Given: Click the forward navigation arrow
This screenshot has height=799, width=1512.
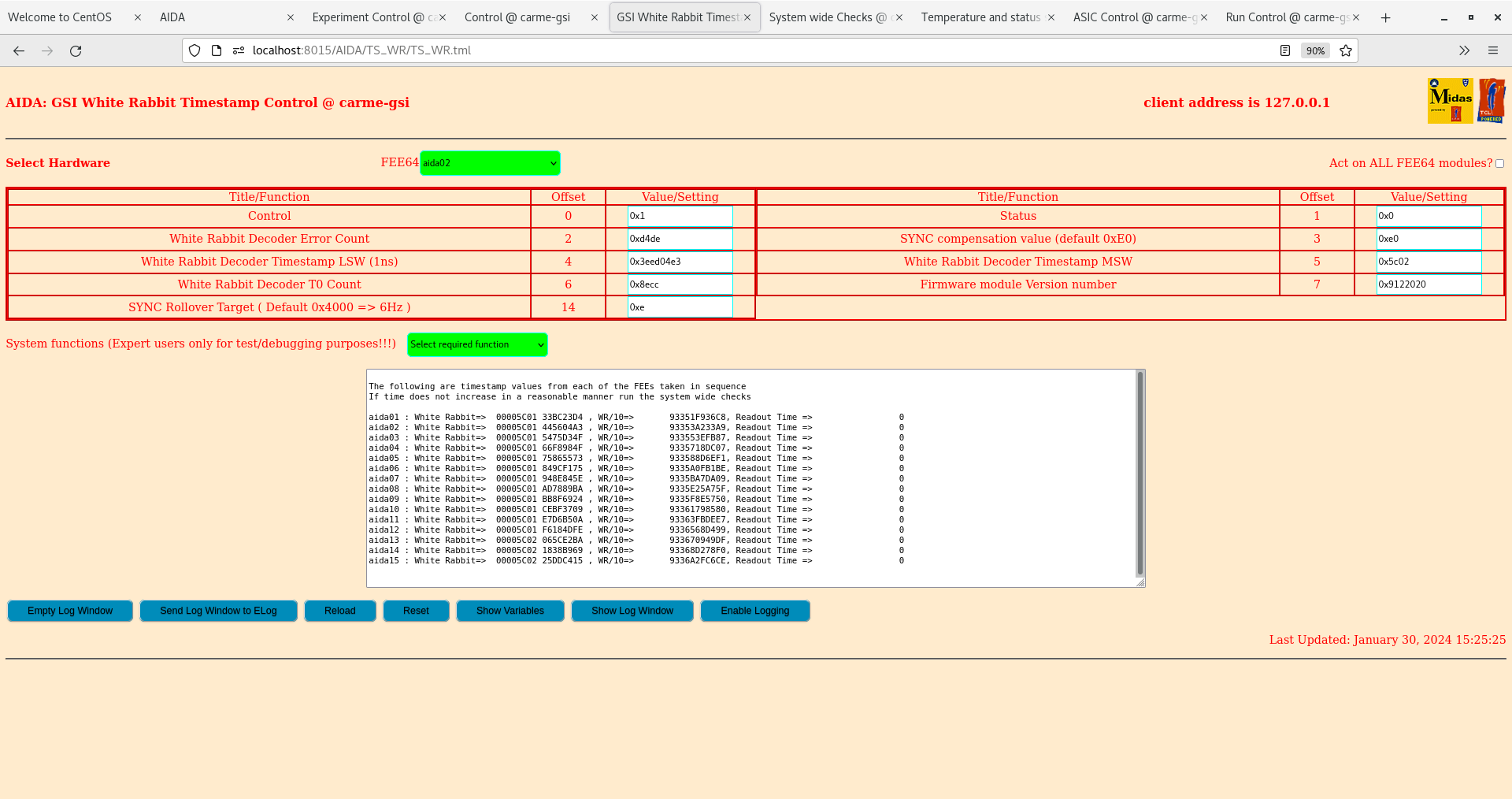Looking at the screenshot, I should click(x=47, y=50).
